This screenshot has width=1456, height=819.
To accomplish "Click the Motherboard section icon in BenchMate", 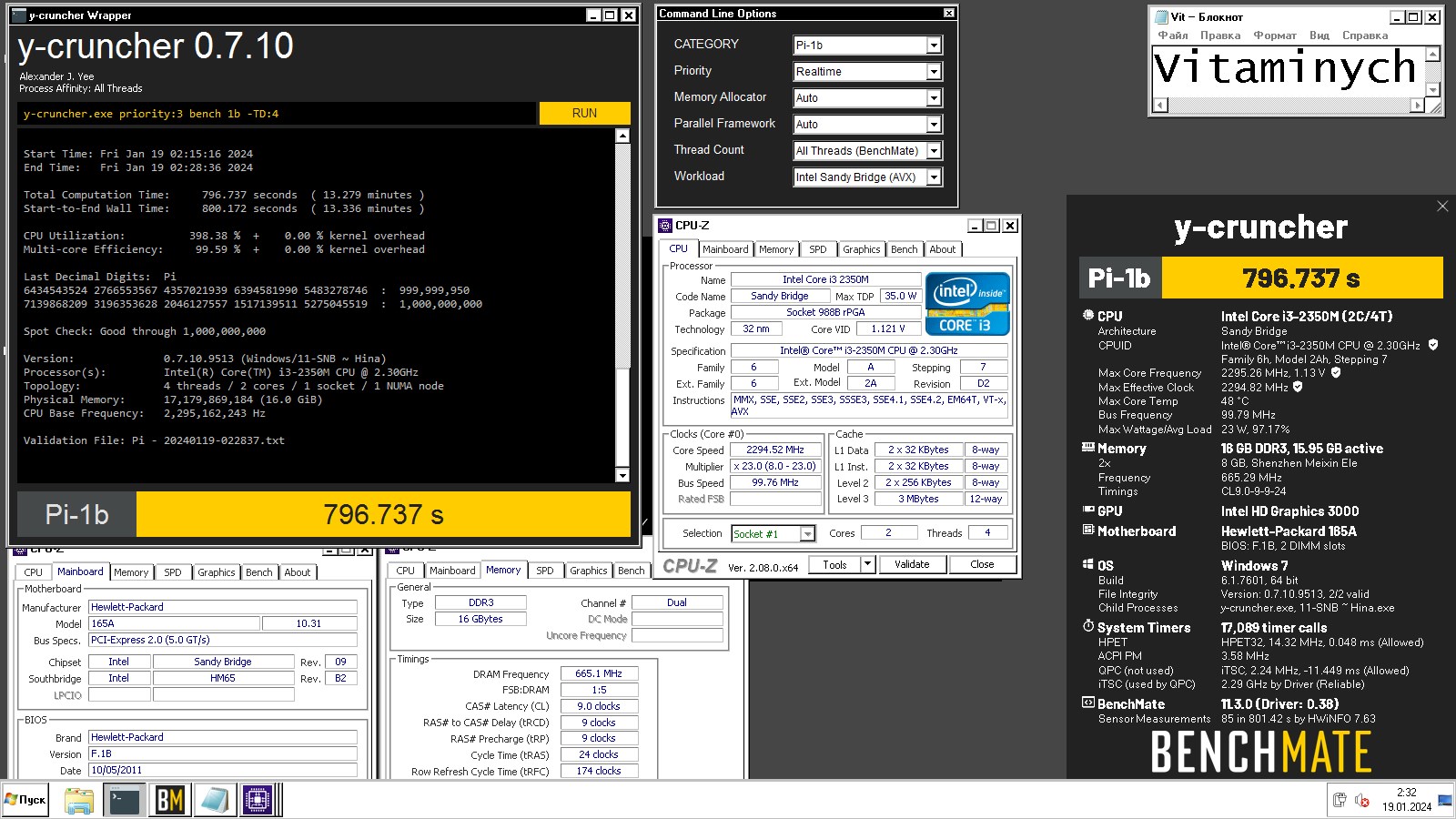I will (1087, 531).
